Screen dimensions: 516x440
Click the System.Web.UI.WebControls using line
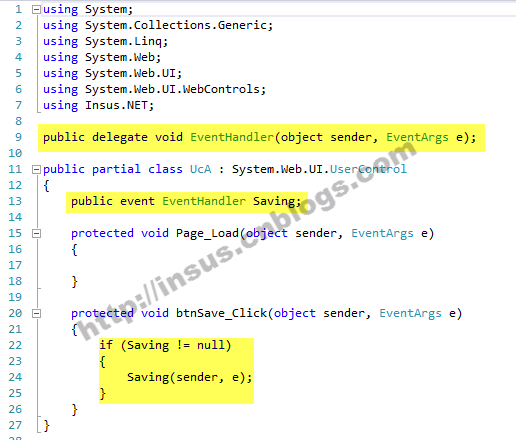[154, 89]
